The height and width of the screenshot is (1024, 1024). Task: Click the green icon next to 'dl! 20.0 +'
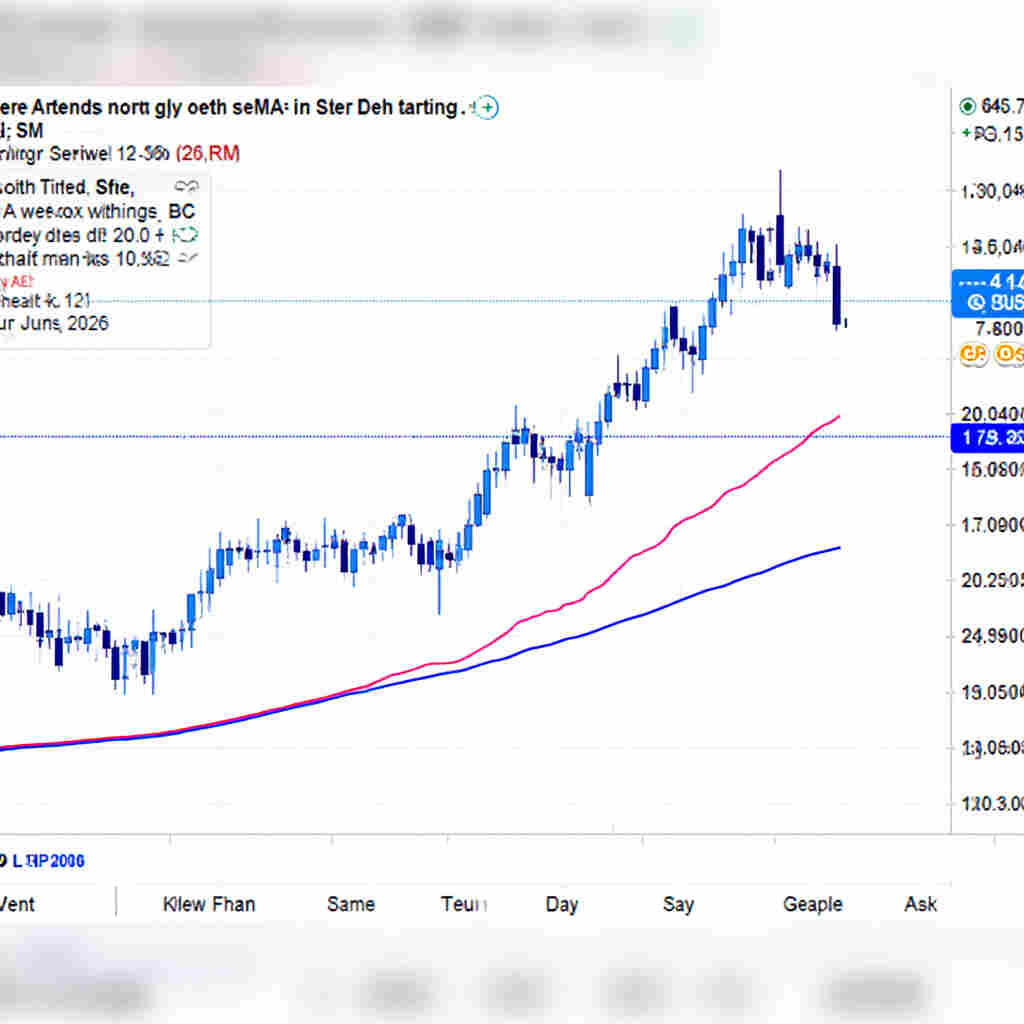(185, 236)
